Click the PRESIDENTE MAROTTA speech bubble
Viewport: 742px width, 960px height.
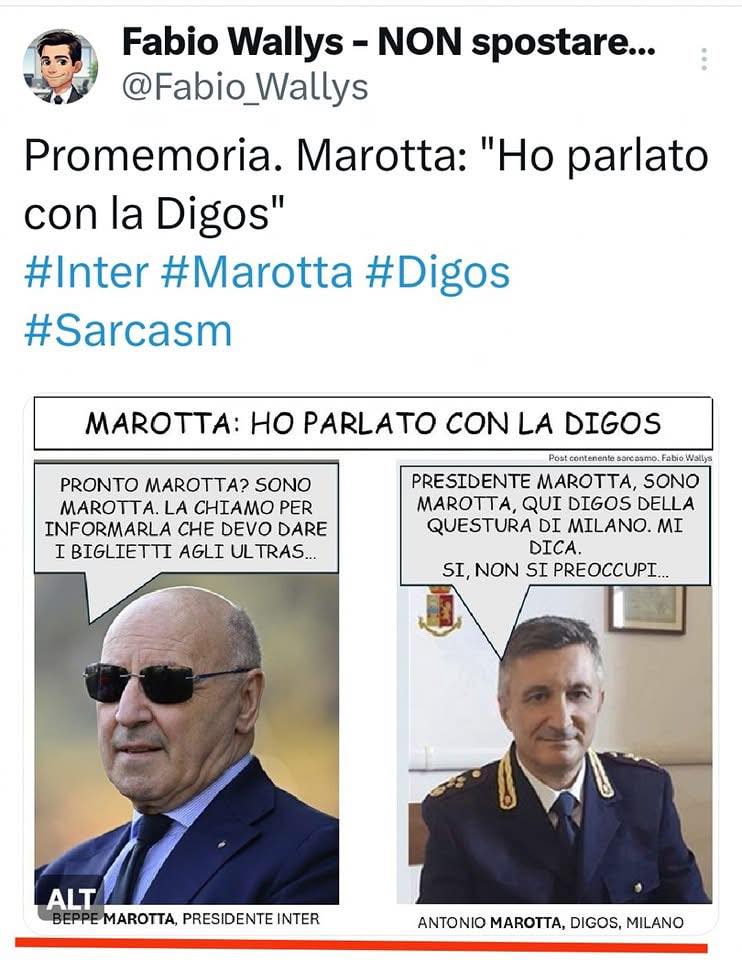[x=555, y=525]
